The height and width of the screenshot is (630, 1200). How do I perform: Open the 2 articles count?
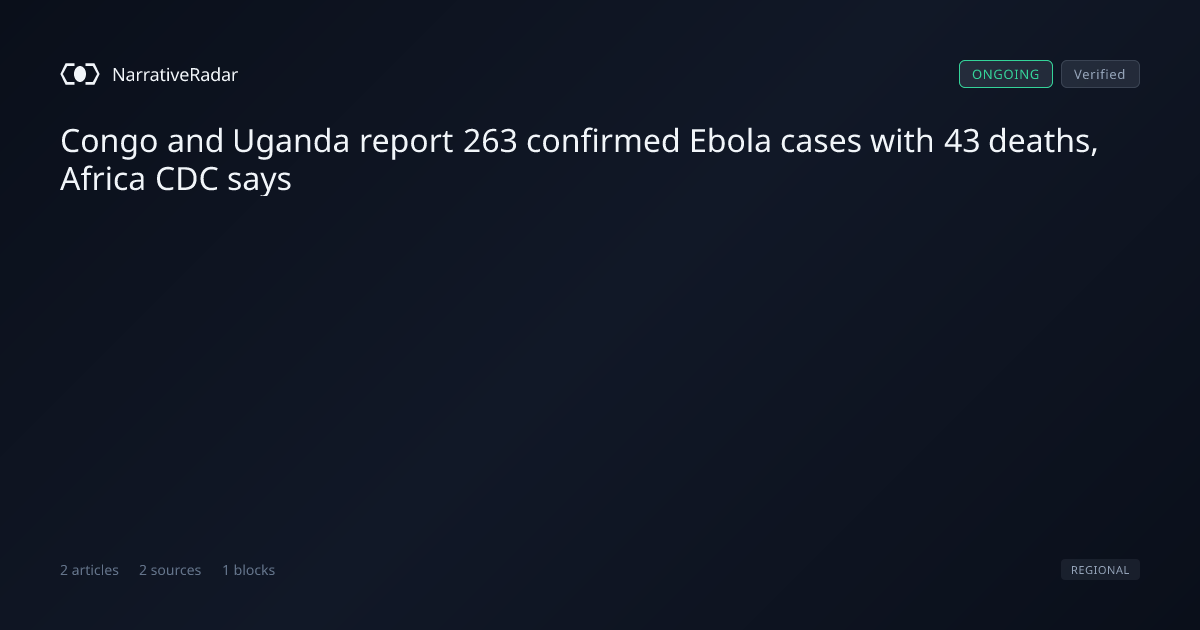(89, 570)
